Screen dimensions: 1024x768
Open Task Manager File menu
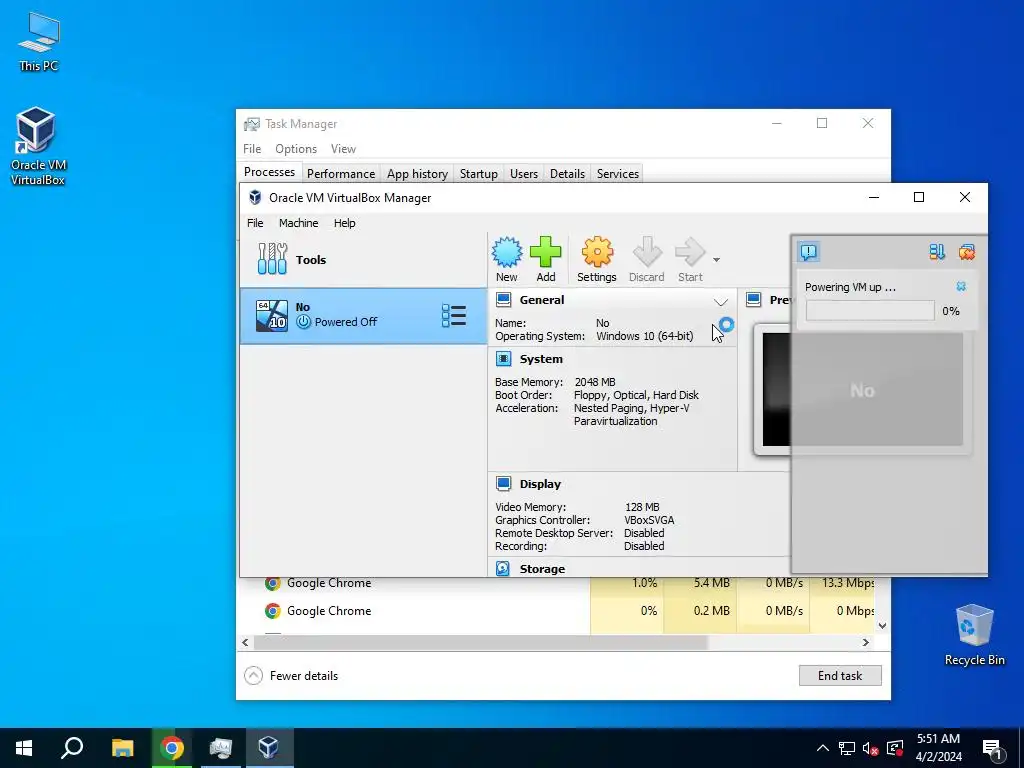(252, 149)
